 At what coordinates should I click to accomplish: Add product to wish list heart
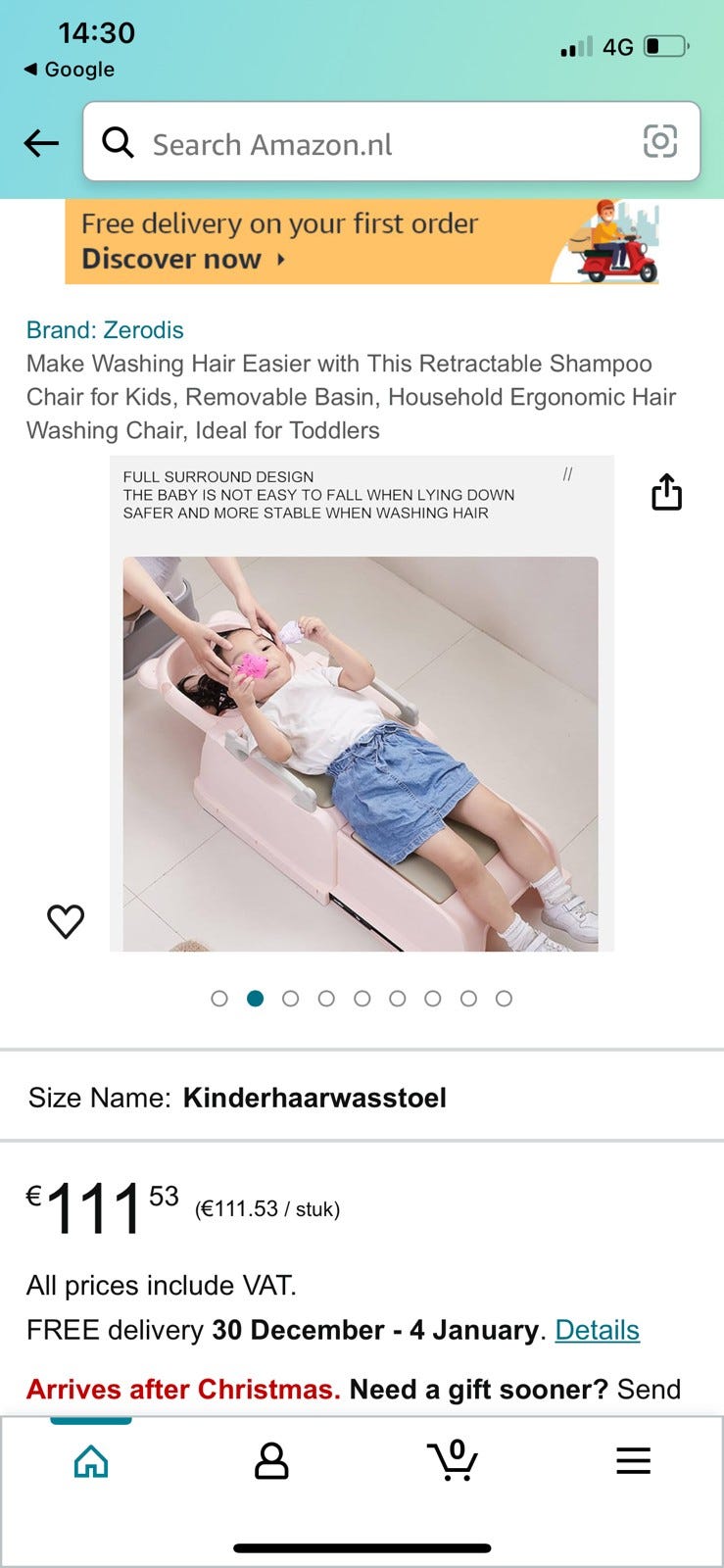point(66,921)
